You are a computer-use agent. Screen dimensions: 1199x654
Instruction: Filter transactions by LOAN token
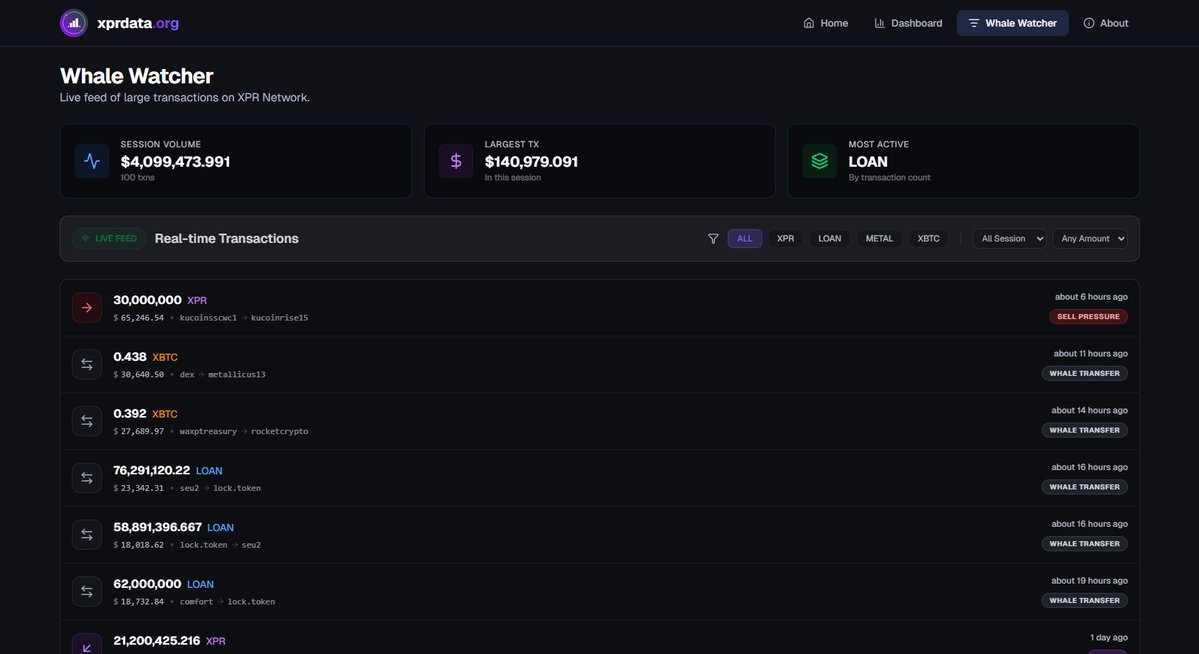coord(830,239)
